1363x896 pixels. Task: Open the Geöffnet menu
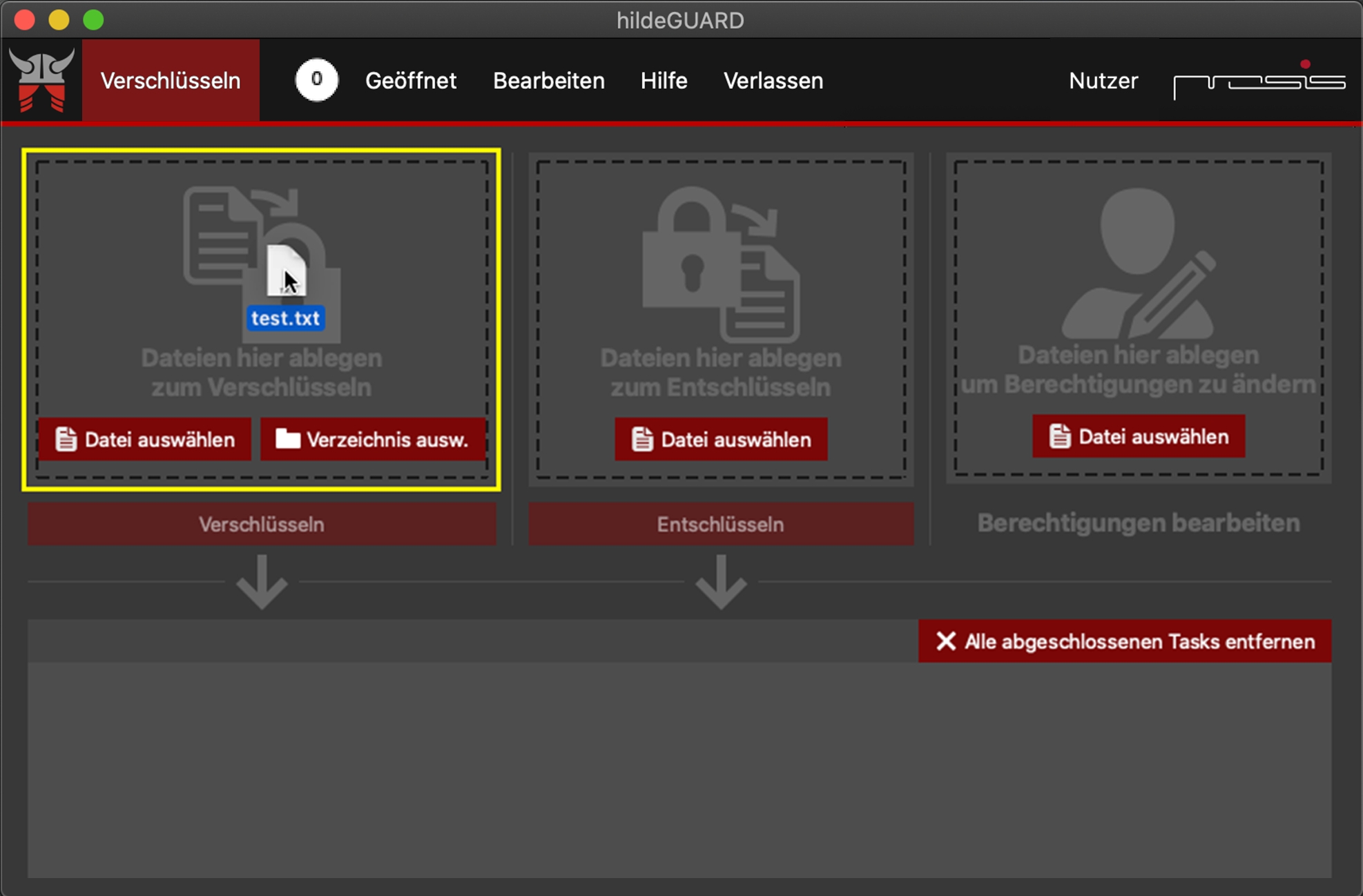[410, 80]
